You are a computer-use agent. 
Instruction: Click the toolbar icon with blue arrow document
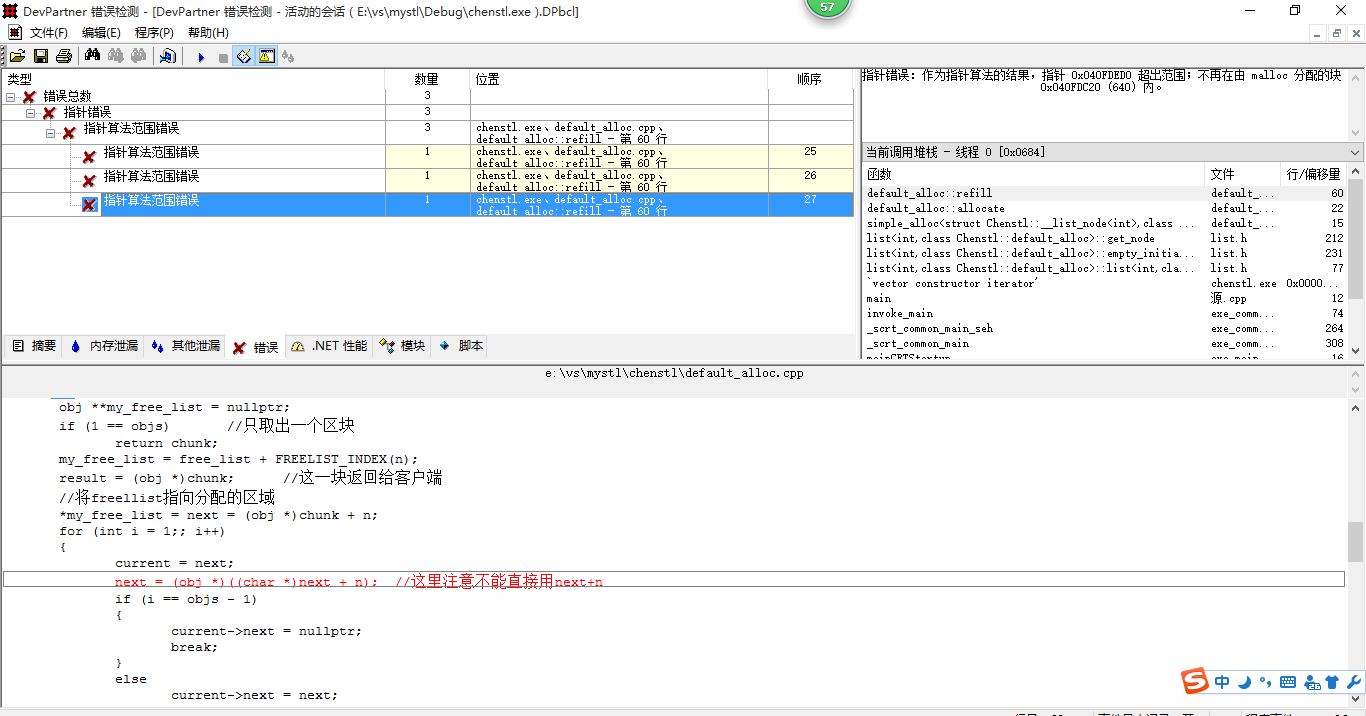click(167, 56)
